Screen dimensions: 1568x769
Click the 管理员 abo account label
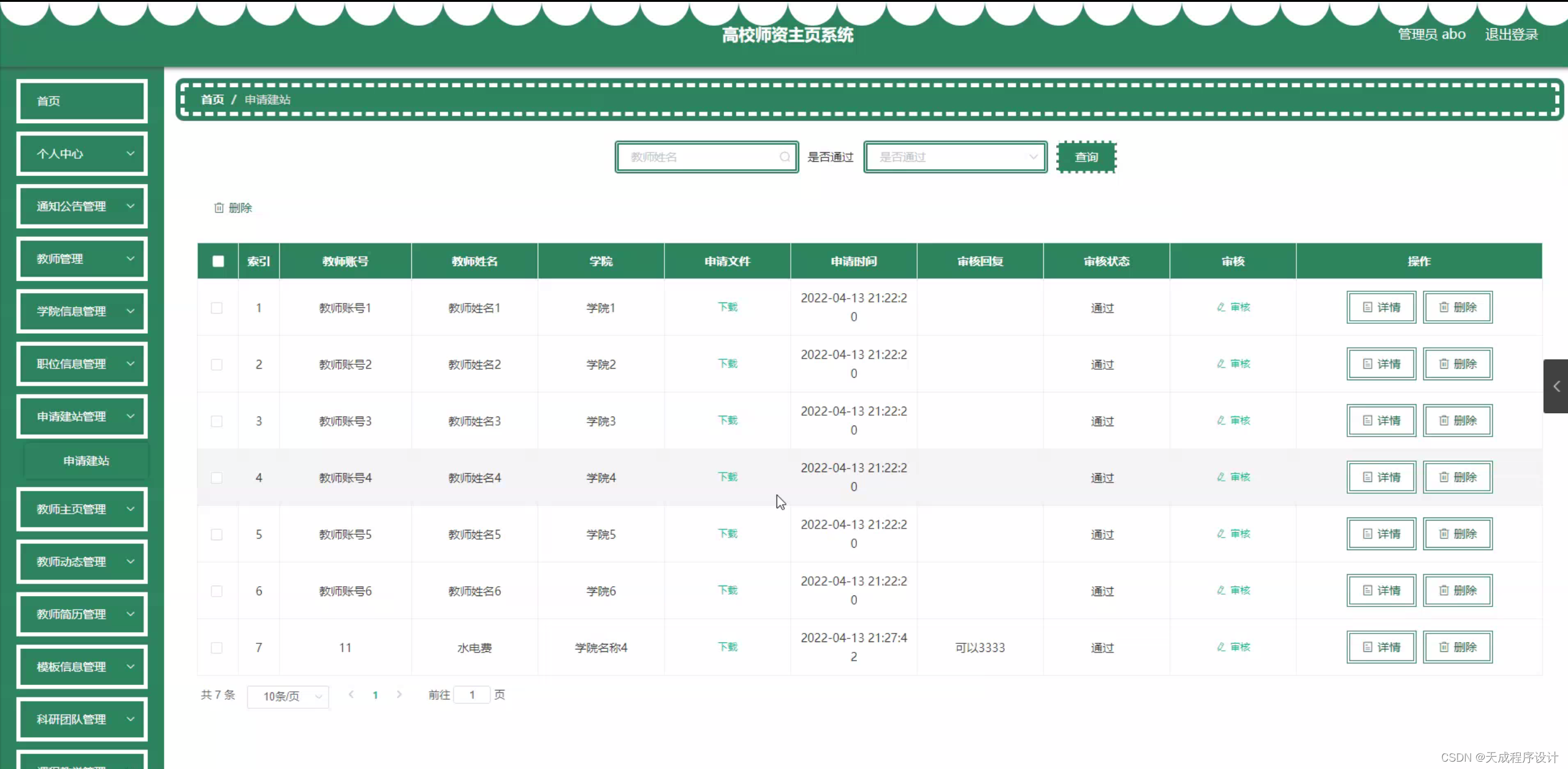coord(1432,34)
